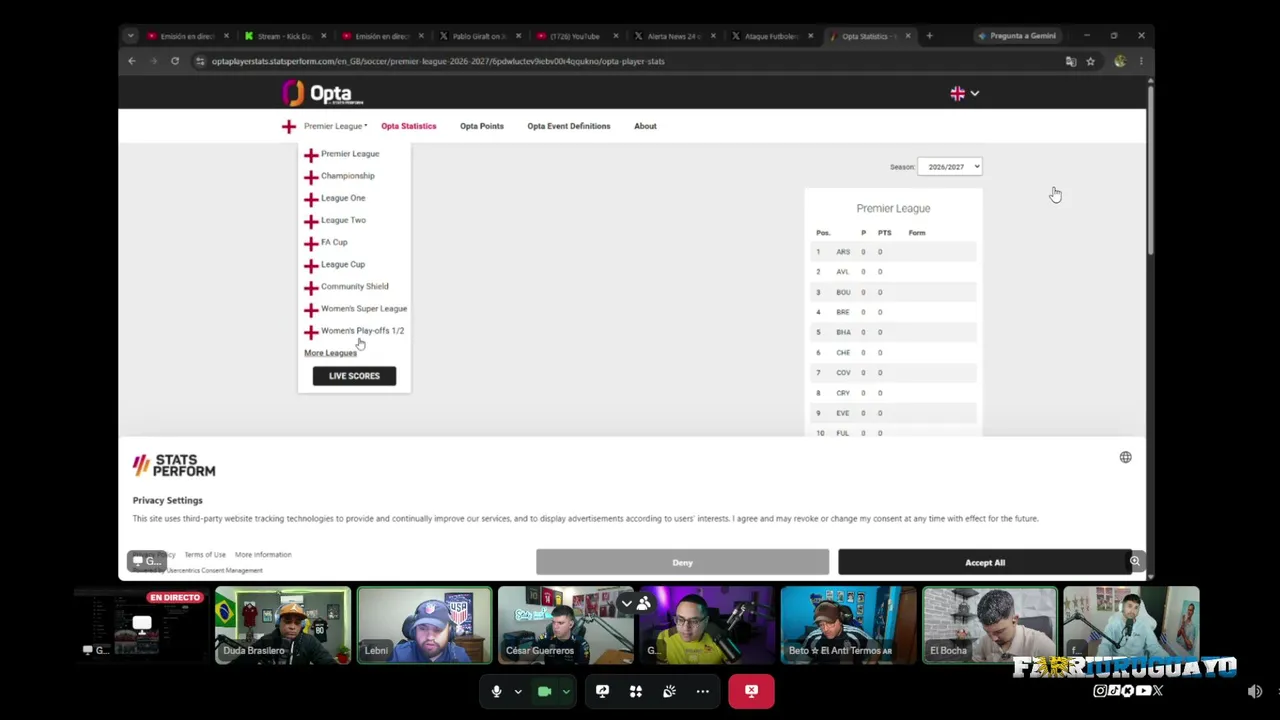Click the Pregunta a Gemini button

[1017, 36]
